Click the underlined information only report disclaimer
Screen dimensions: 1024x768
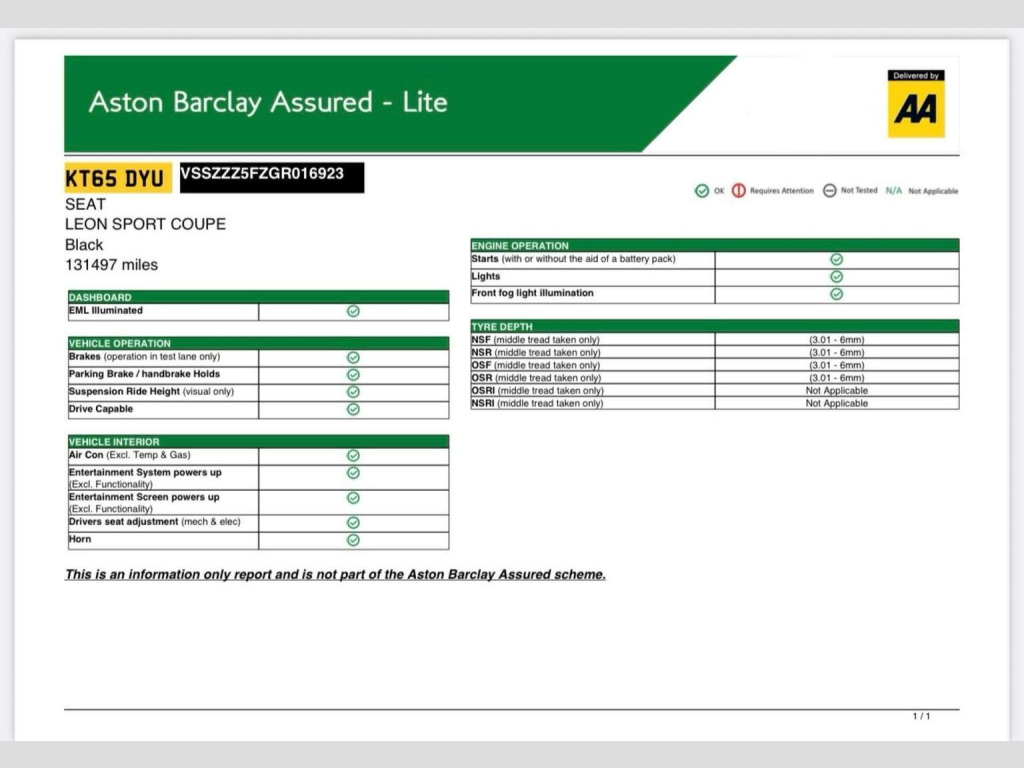coord(335,575)
